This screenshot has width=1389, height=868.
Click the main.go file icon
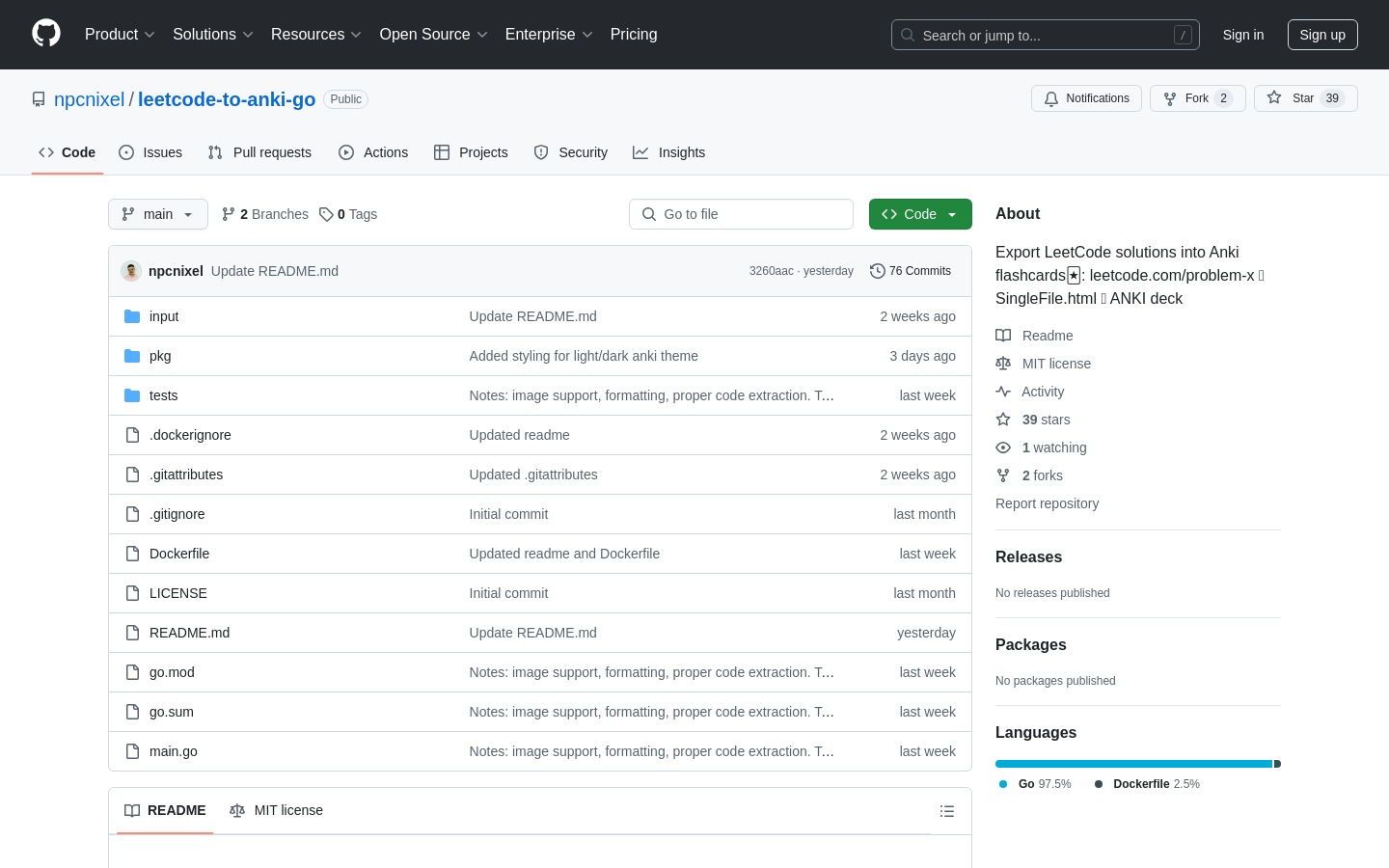pyautogui.click(x=132, y=751)
